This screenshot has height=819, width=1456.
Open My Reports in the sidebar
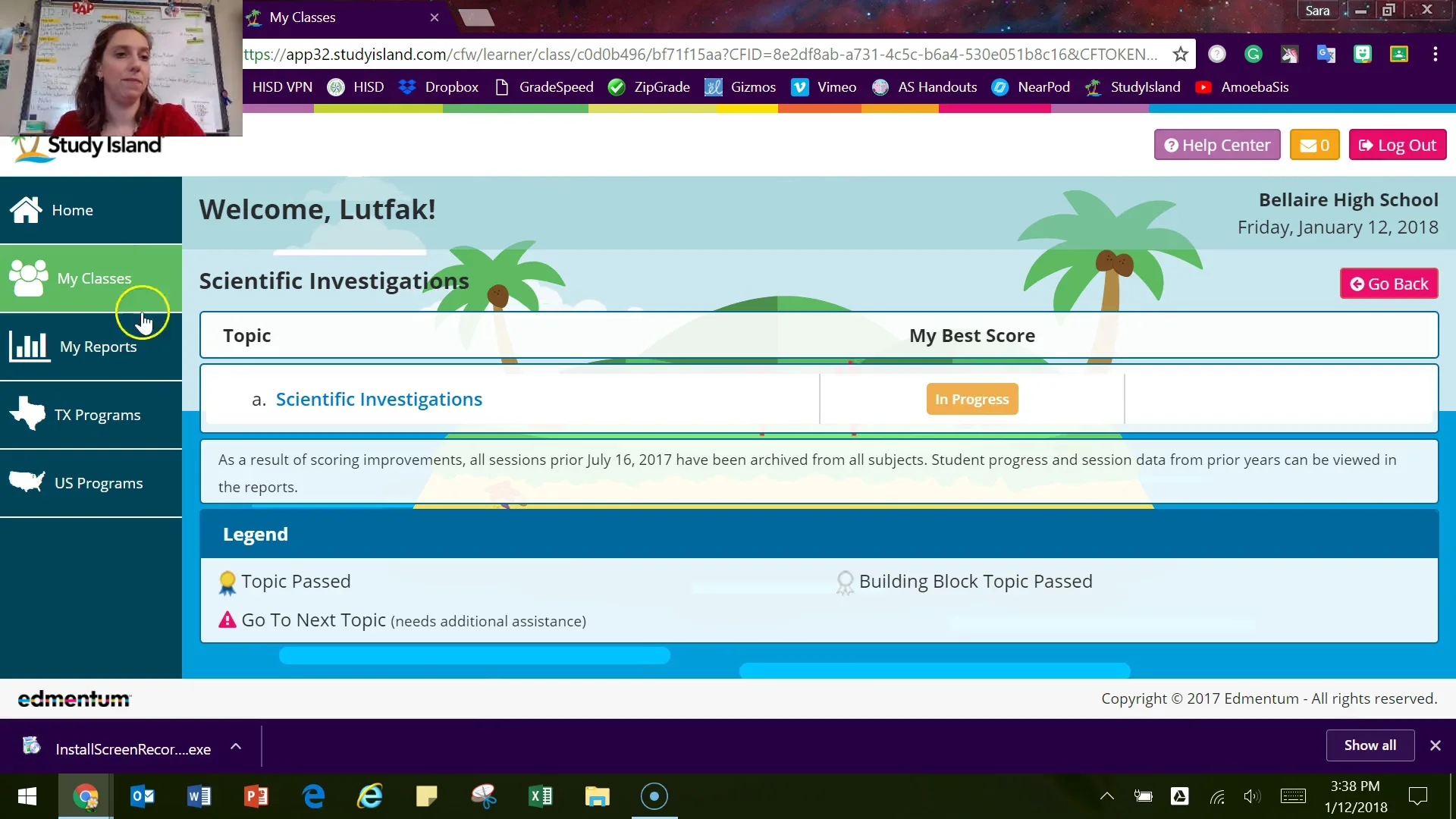(x=91, y=347)
